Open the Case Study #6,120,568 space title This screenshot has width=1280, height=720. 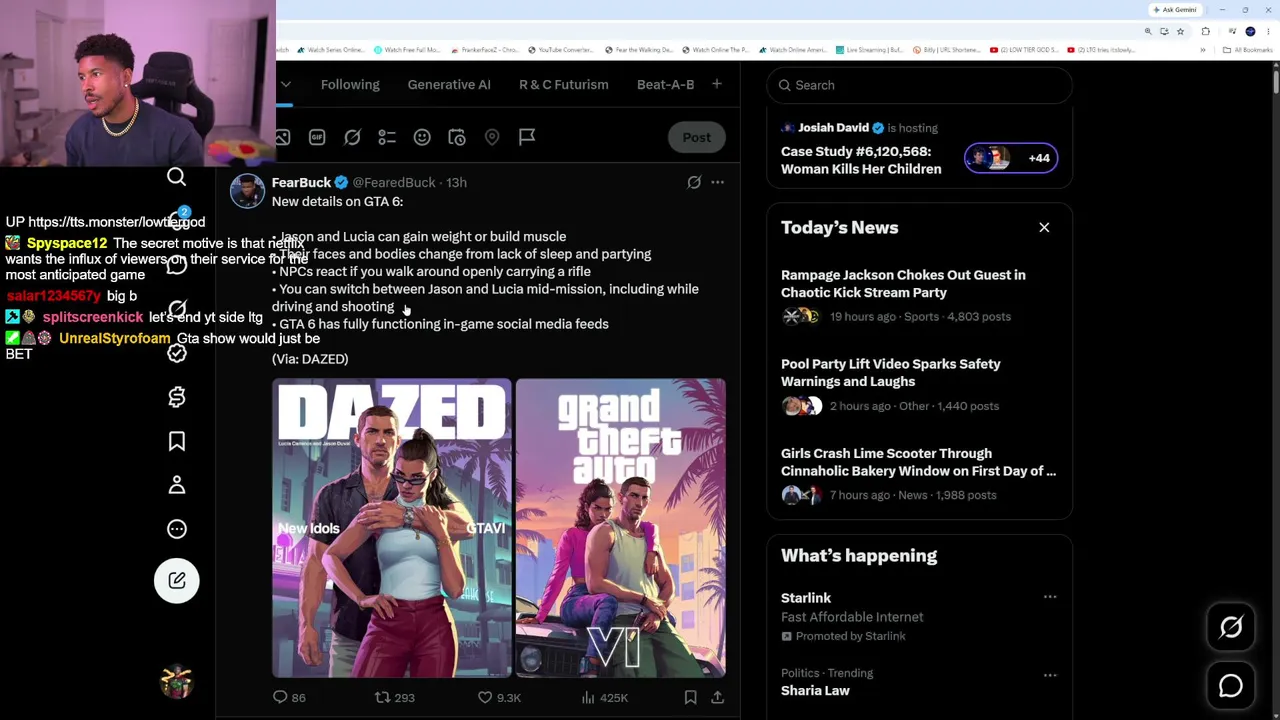(861, 160)
